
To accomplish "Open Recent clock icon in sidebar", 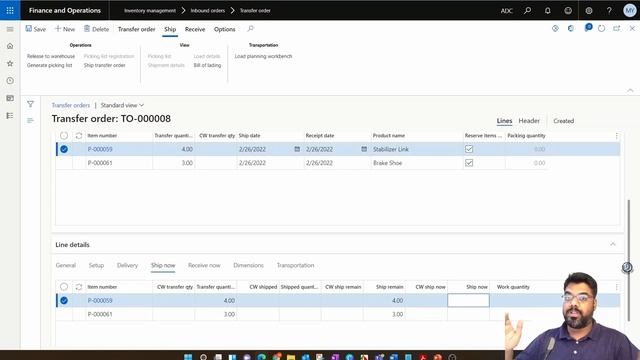I will [10, 81].
